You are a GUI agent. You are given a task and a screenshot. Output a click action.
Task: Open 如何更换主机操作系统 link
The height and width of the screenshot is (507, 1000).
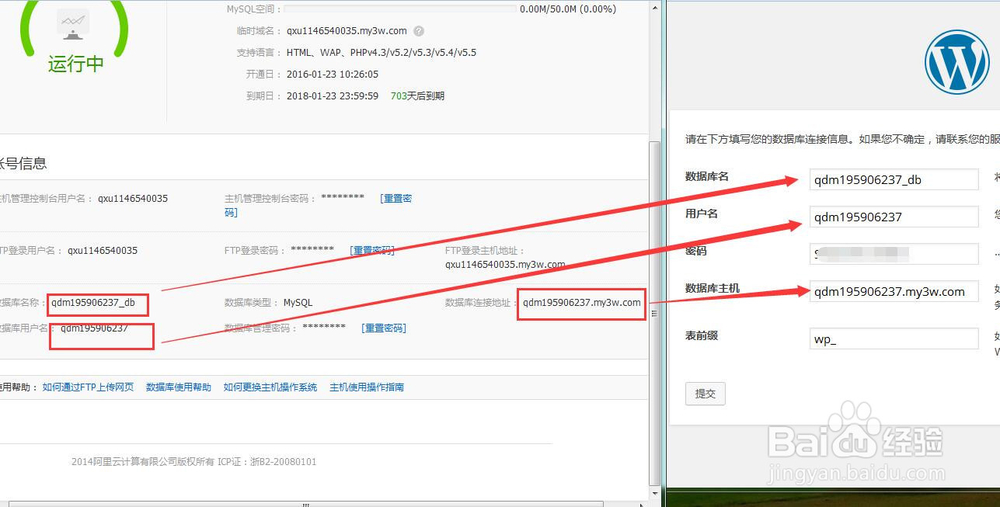coord(270,387)
